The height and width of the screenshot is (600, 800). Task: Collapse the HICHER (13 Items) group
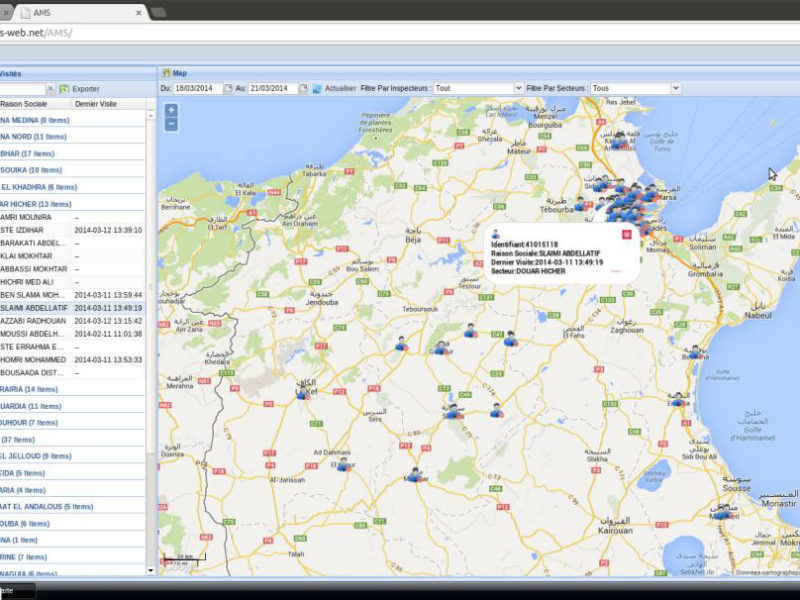(35, 204)
